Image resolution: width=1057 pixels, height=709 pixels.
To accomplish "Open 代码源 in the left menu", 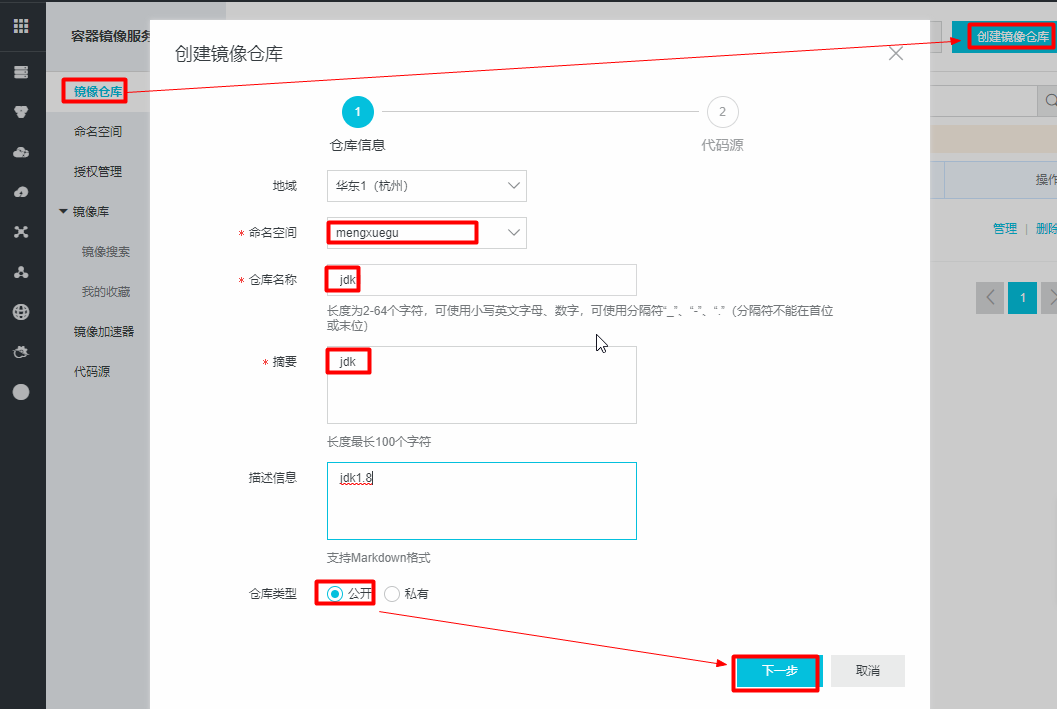I will coord(92,371).
